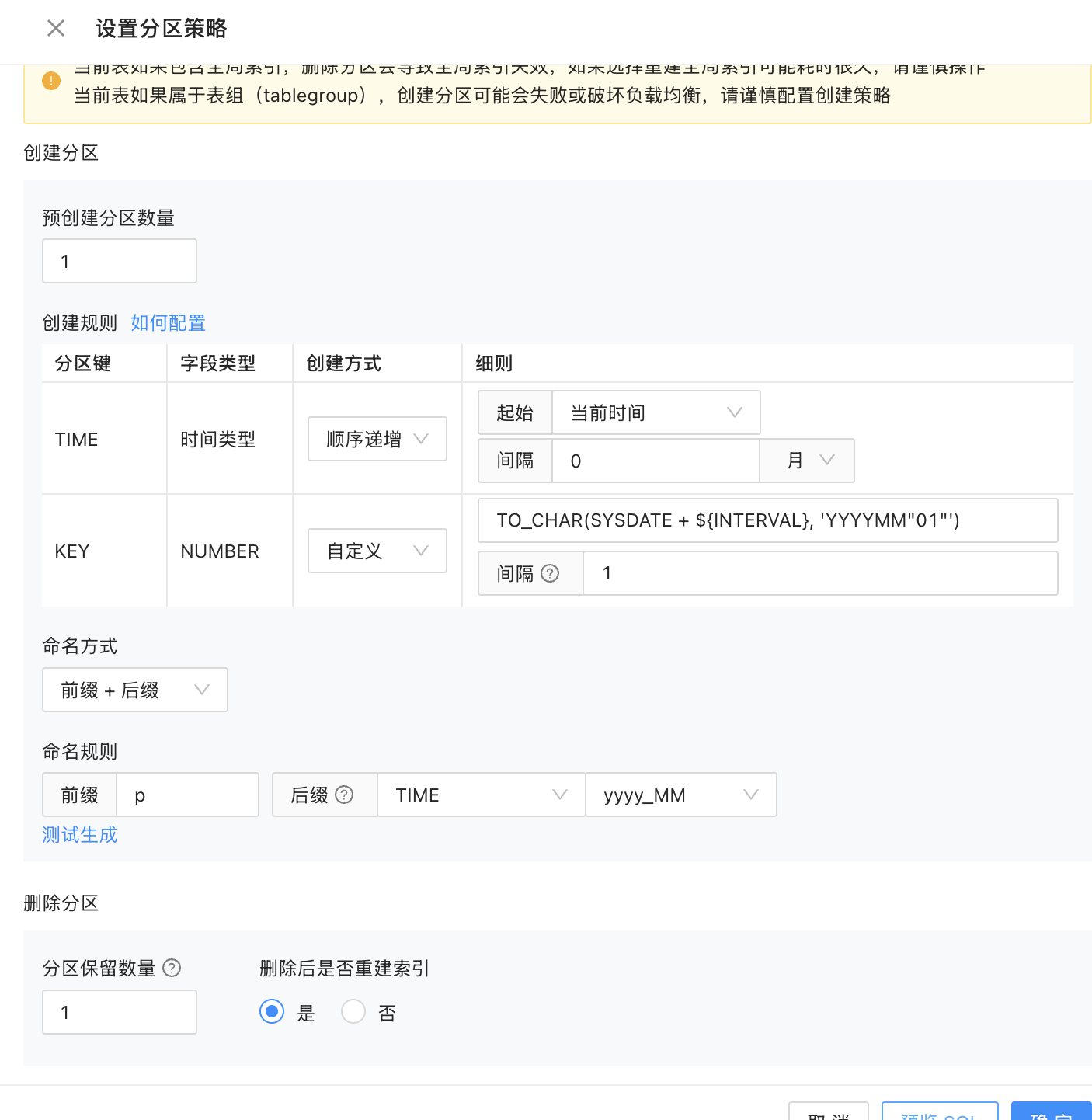The image size is (1092, 1120).
Task: Open the 顺序递增 creation method dropdown
Action: [377, 439]
